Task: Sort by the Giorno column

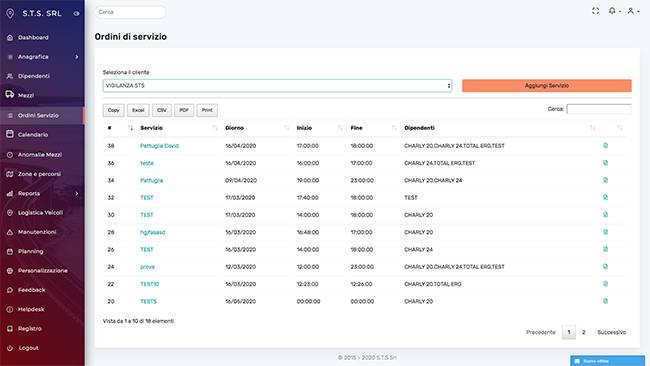Action: pyautogui.click(x=257, y=128)
